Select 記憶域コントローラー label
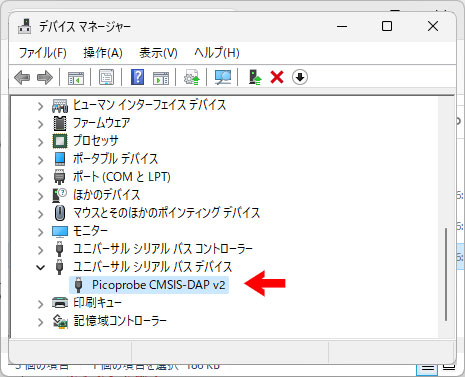The width and height of the screenshot is (465, 377). 120,321
